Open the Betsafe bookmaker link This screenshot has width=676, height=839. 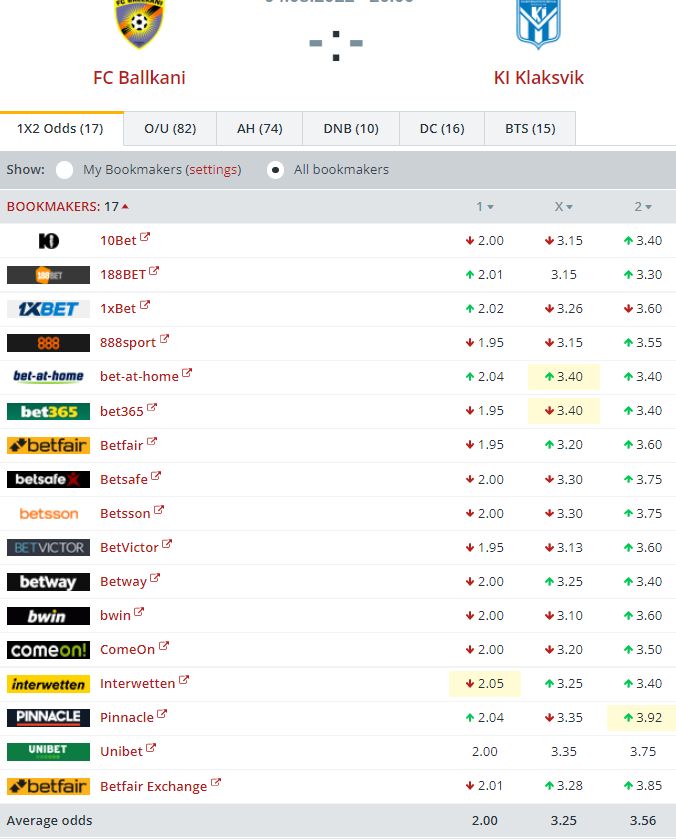click(124, 479)
